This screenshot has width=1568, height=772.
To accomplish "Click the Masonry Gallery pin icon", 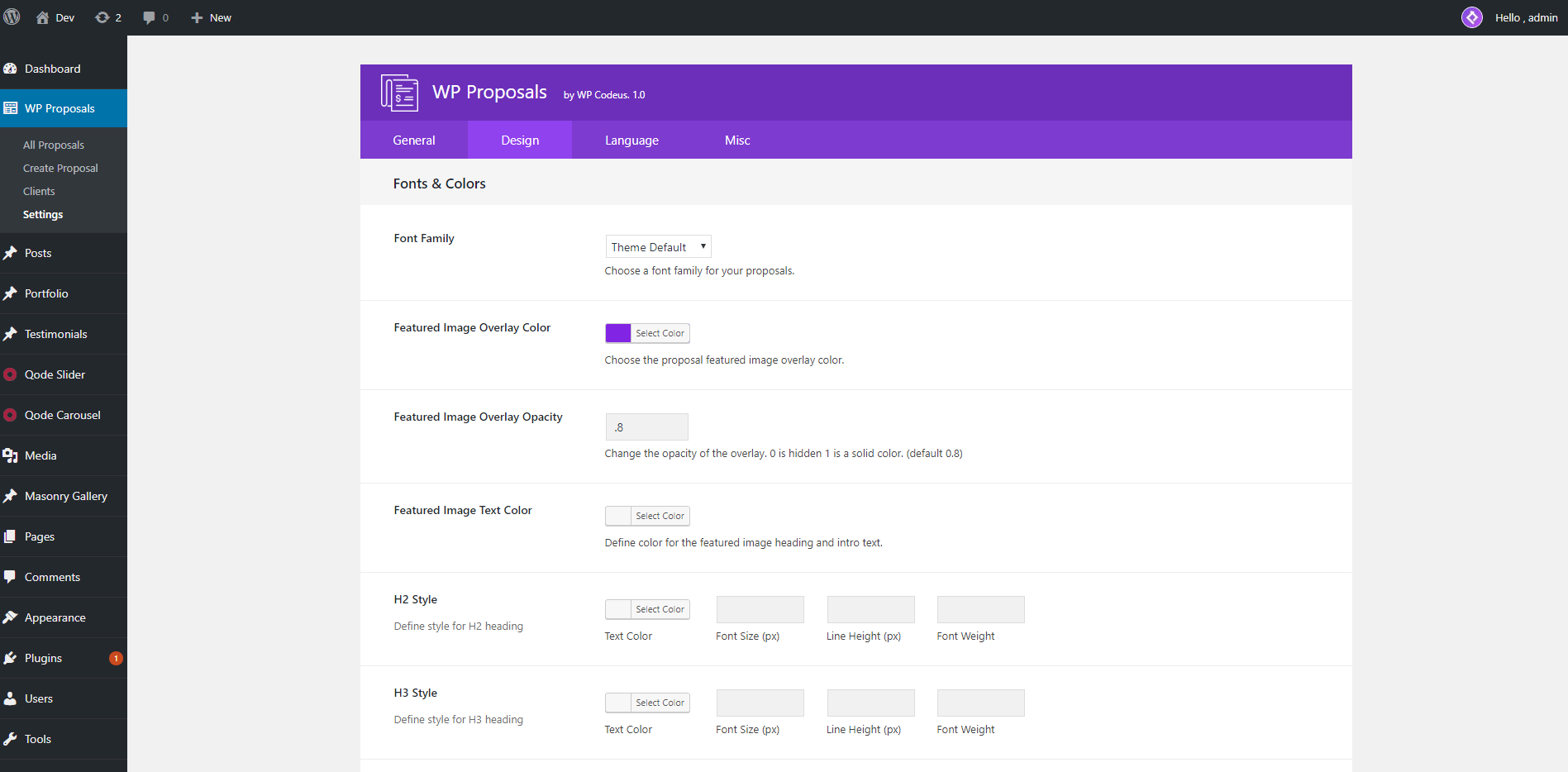I will [10, 496].
